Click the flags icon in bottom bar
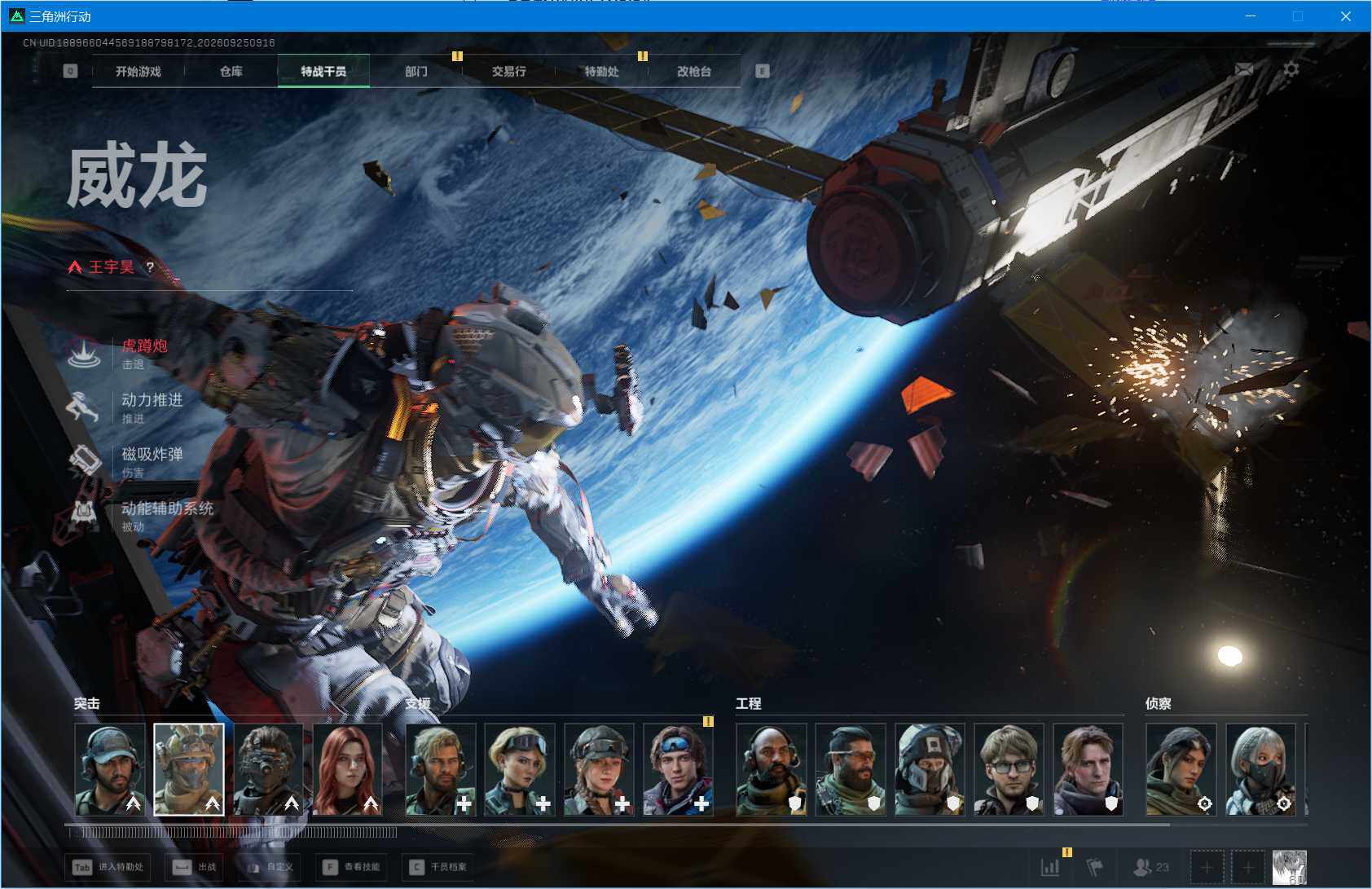This screenshot has width=1372, height=889. pos(1095,867)
